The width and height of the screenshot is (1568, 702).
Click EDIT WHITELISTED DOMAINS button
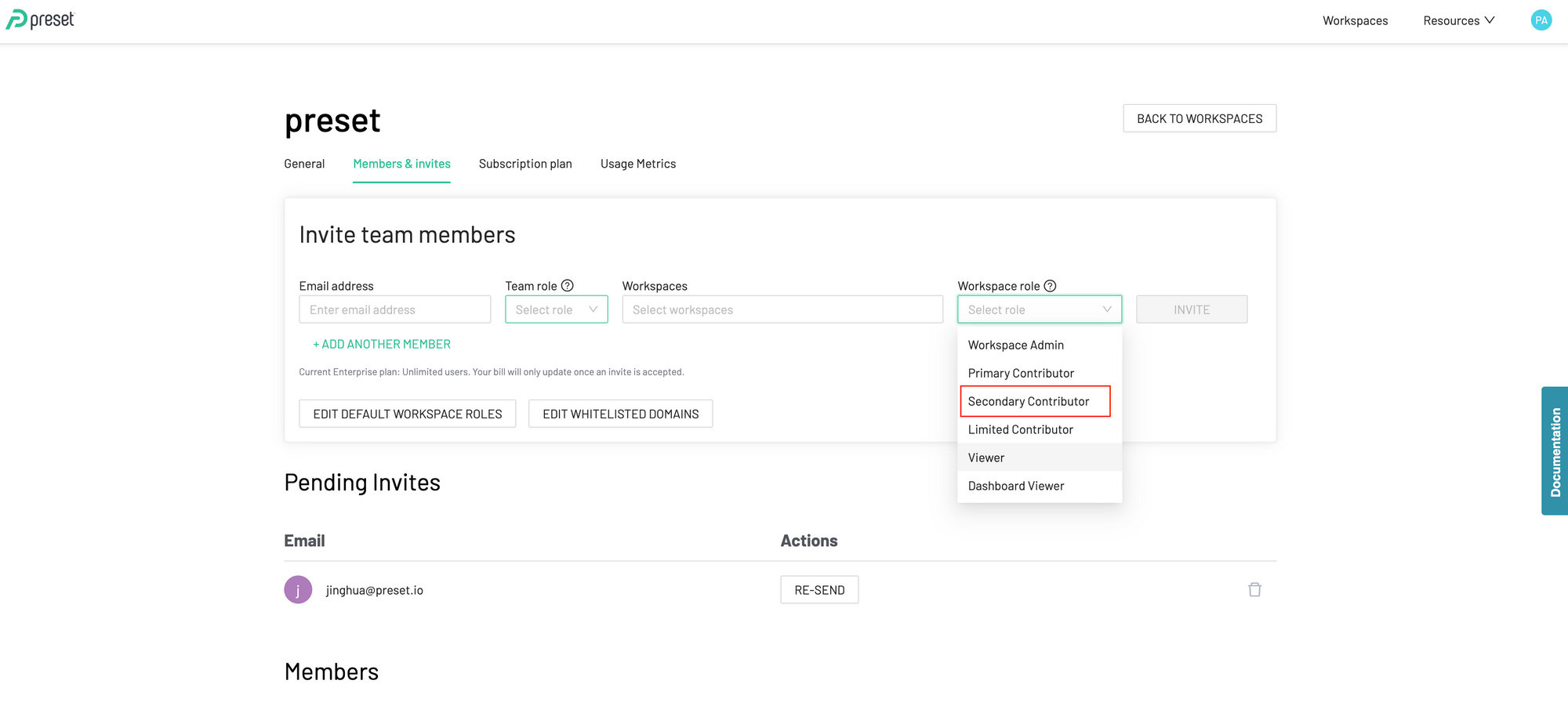click(620, 414)
